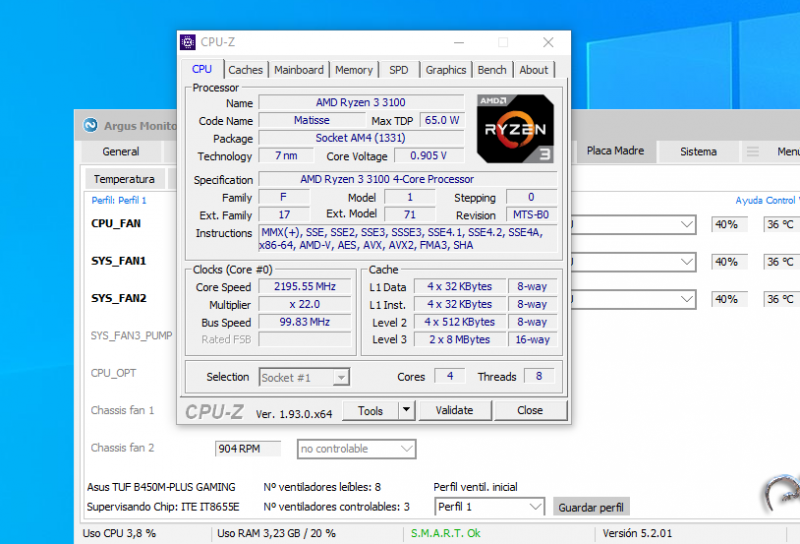
Task: Open the Mainboard tab in CPU-Z
Action: click(299, 70)
